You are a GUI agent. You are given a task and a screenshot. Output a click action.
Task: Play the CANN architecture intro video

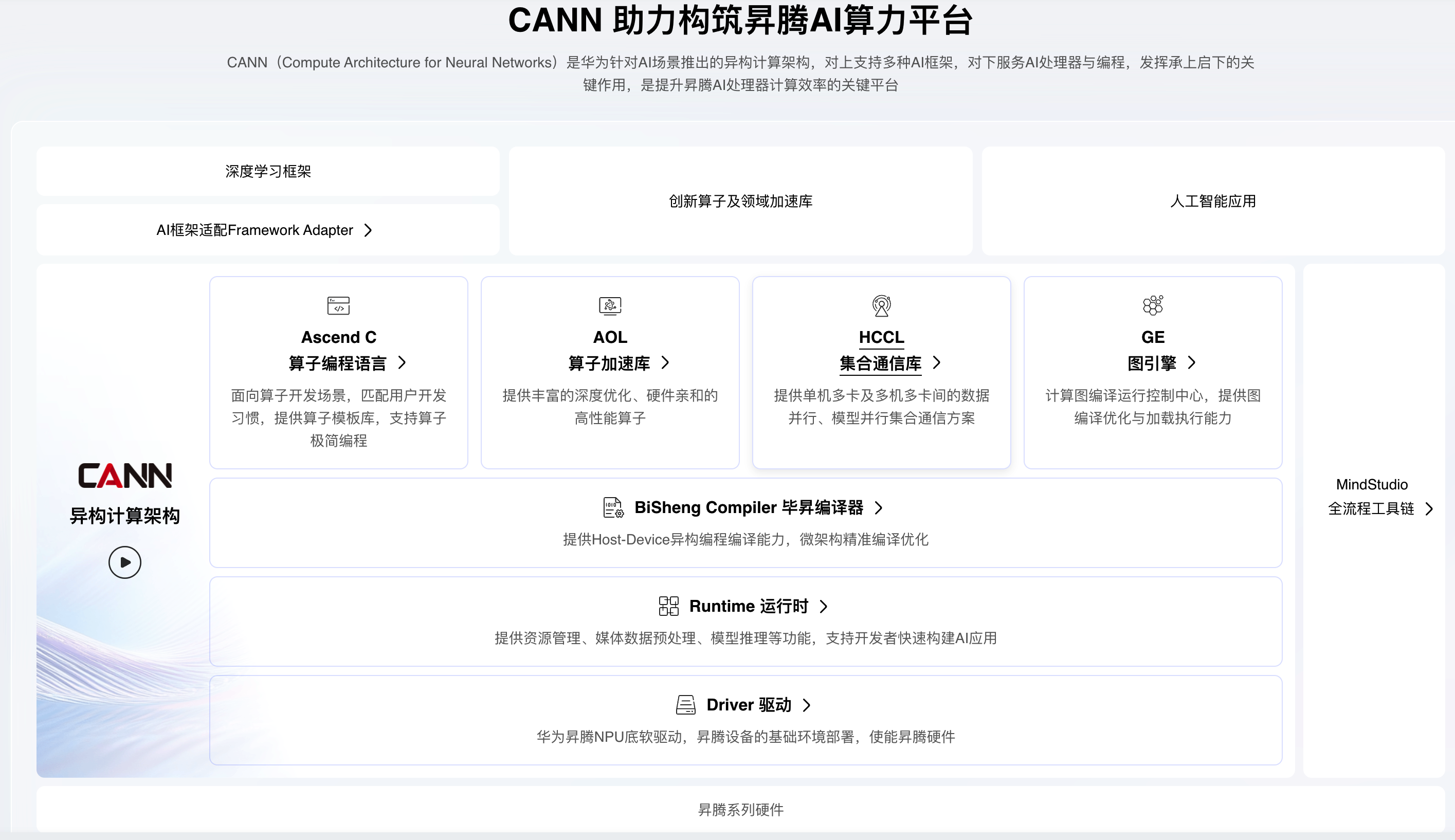124,562
